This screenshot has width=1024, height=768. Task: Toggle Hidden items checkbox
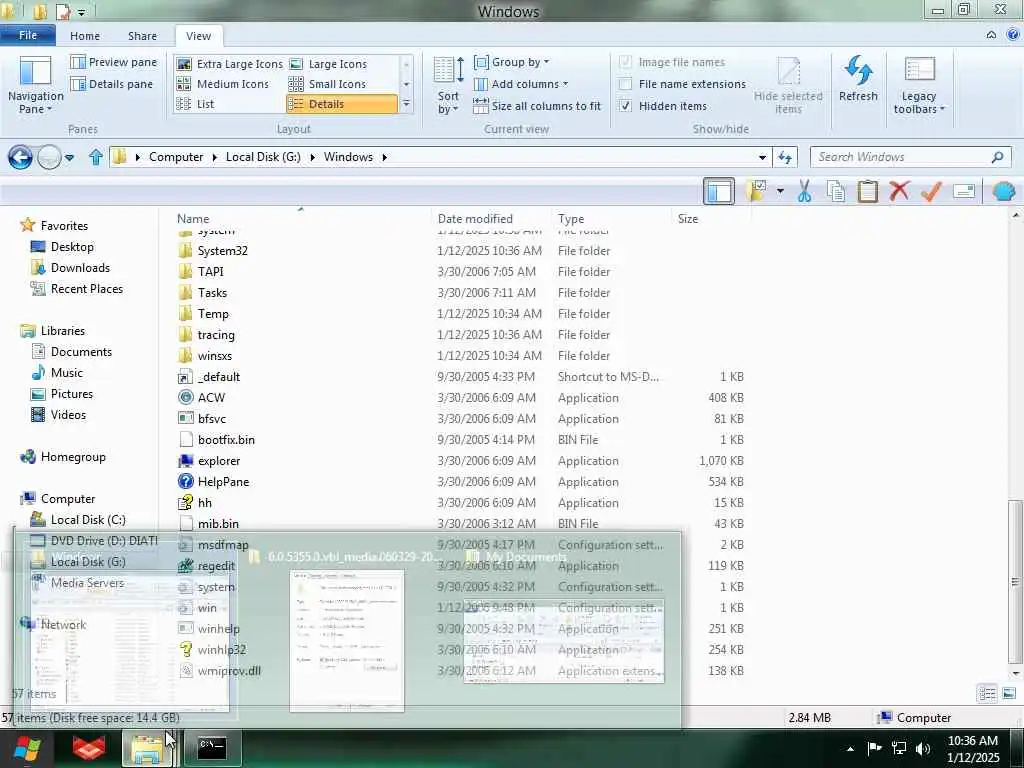pyautogui.click(x=625, y=106)
